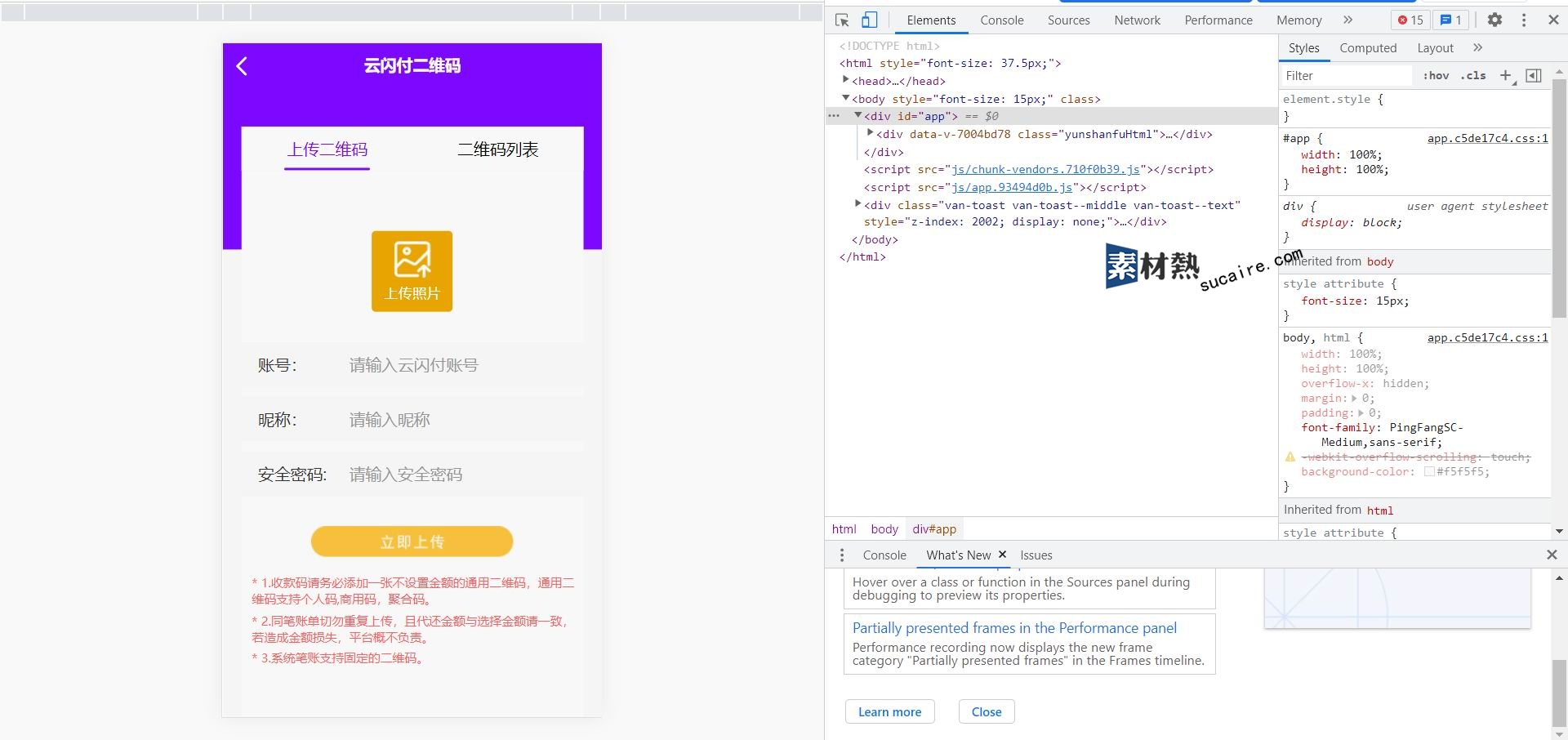Click the Styles Filter input
The image size is (1568, 740).
tap(1347, 76)
